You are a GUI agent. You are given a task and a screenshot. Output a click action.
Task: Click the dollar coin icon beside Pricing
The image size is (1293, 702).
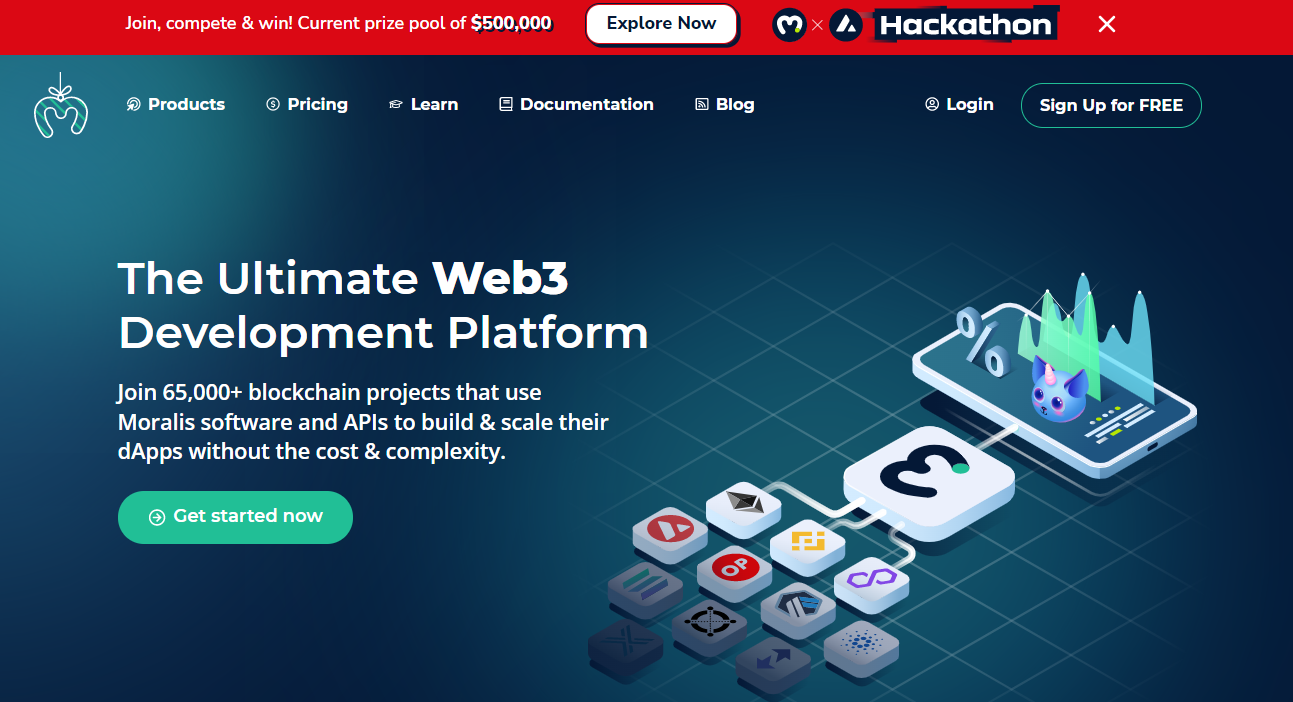(x=273, y=104)
